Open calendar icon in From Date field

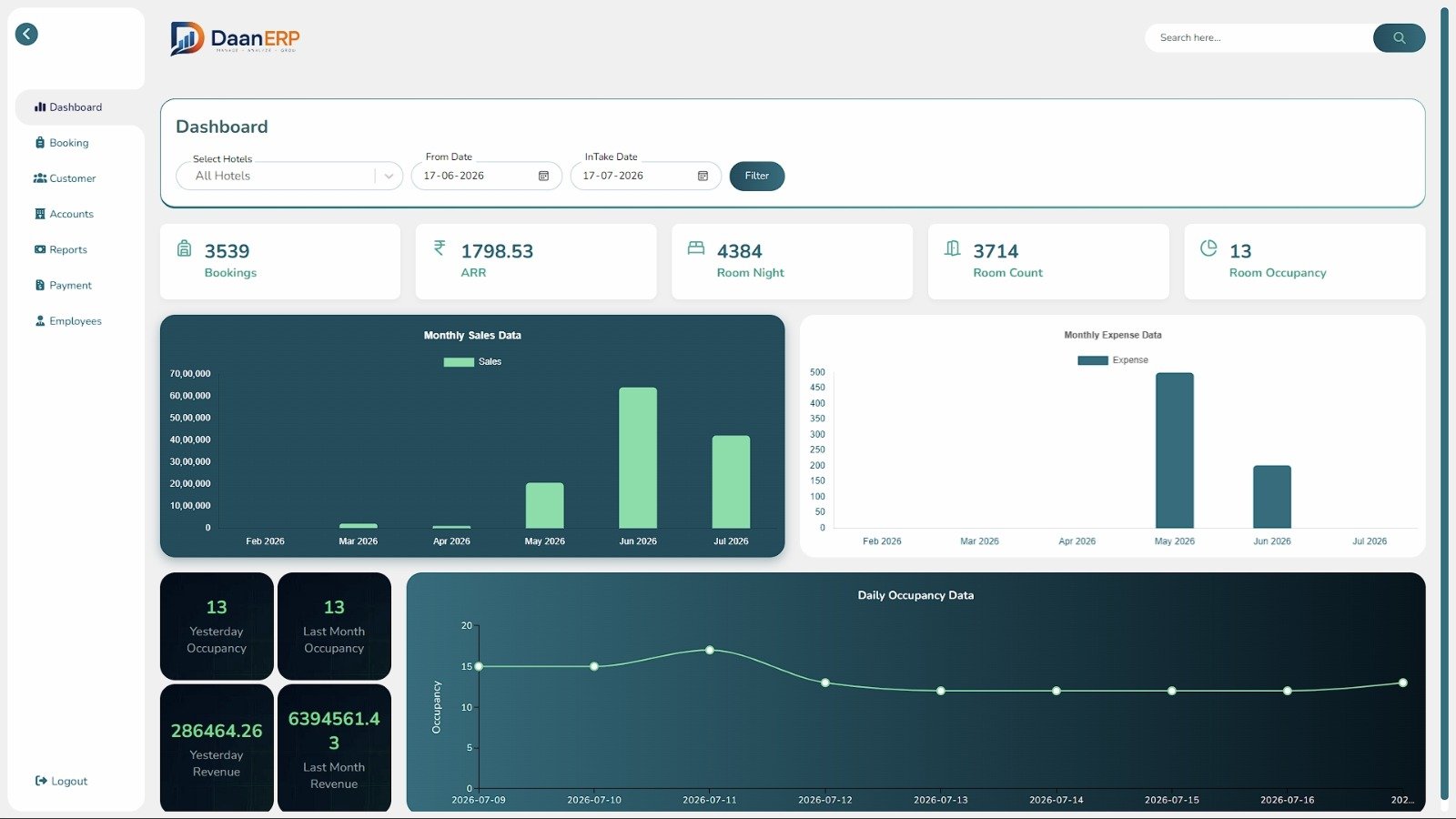tap(543, 176)
